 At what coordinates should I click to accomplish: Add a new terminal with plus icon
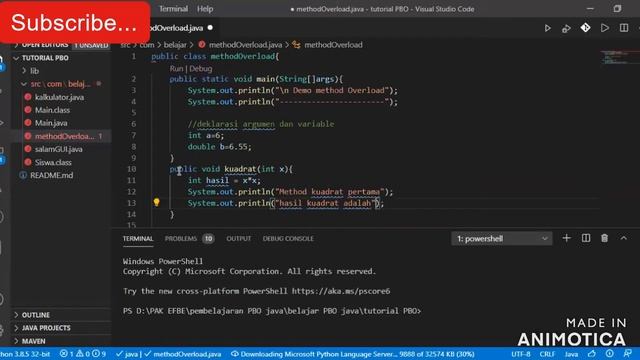point(566,238)
